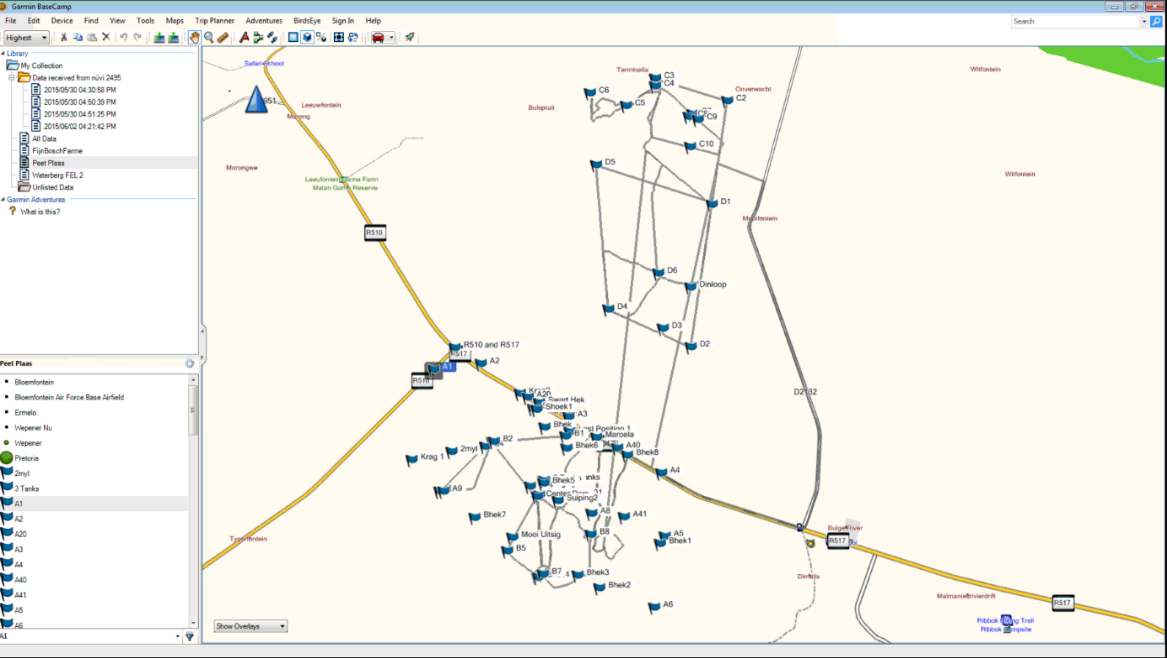Viewport: 1167px width, 658px height.
Task: Click the Delete X toolbar icon
Action: coord(106,37)
